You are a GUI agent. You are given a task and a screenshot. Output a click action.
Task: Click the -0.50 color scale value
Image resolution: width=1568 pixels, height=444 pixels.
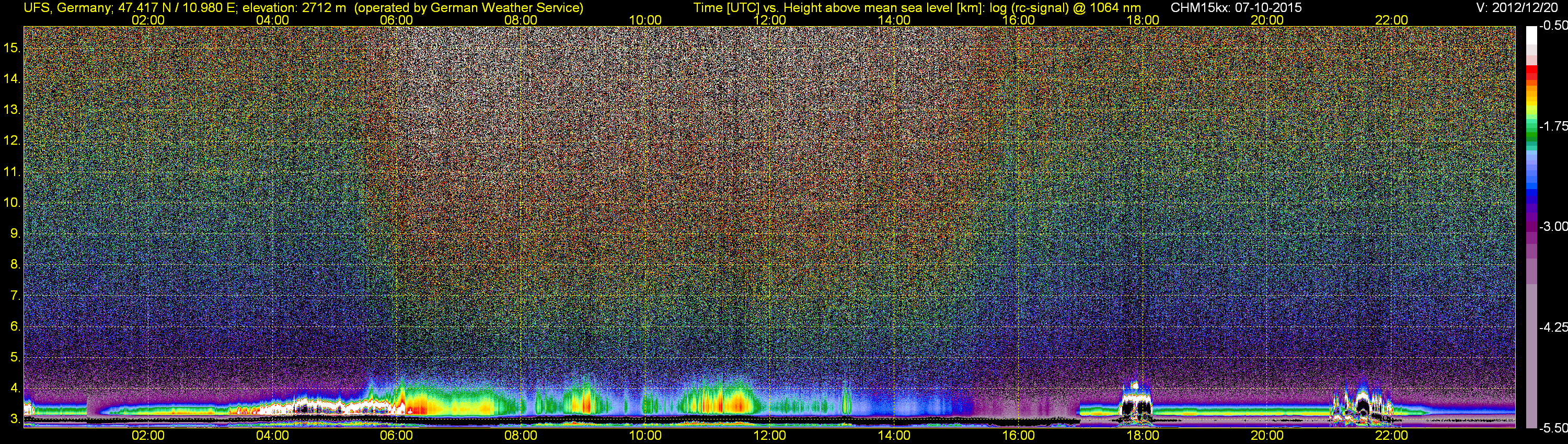tap(1553, 26)
